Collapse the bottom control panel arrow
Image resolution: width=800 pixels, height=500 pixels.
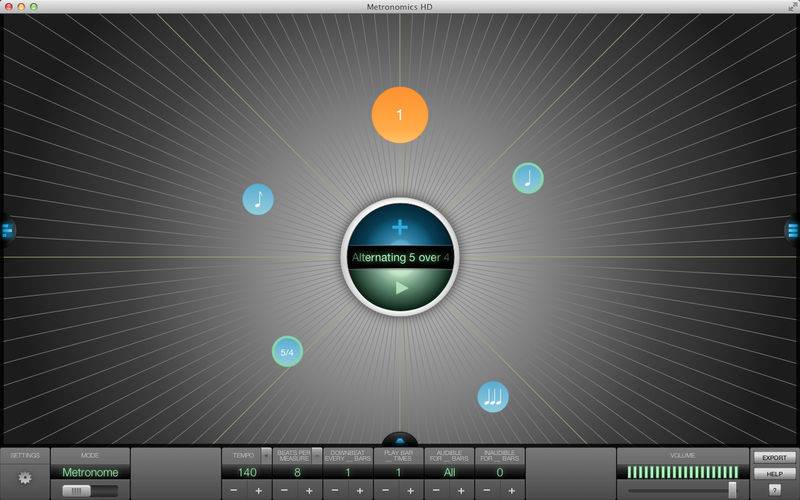click(400, 440)
